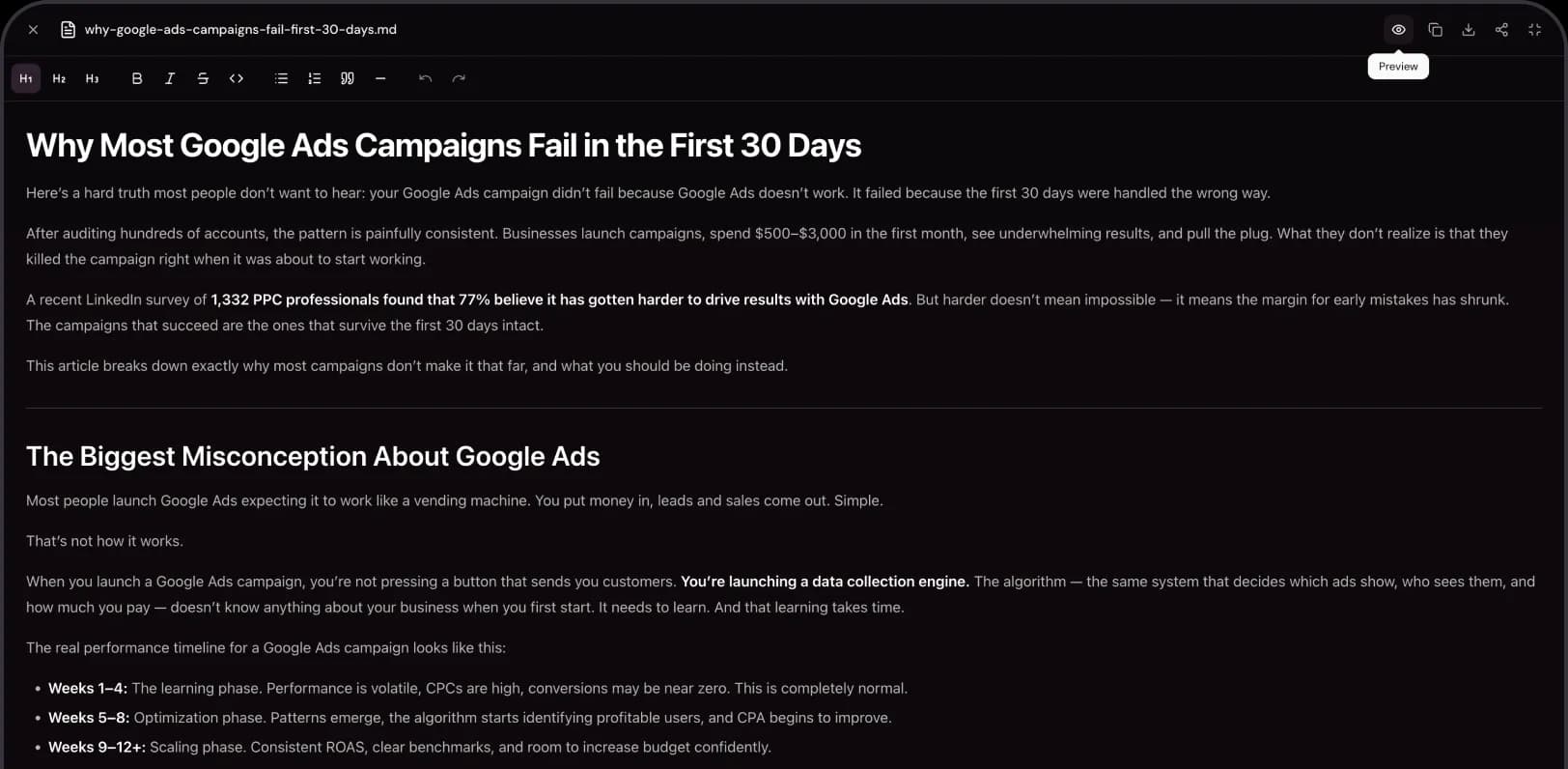
Task: Apply Heading 2 style
Action: (x=59, y=78)
